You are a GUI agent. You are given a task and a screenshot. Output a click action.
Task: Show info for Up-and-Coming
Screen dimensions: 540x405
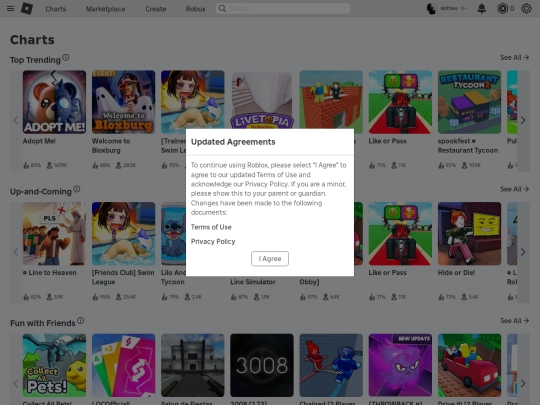77,189
